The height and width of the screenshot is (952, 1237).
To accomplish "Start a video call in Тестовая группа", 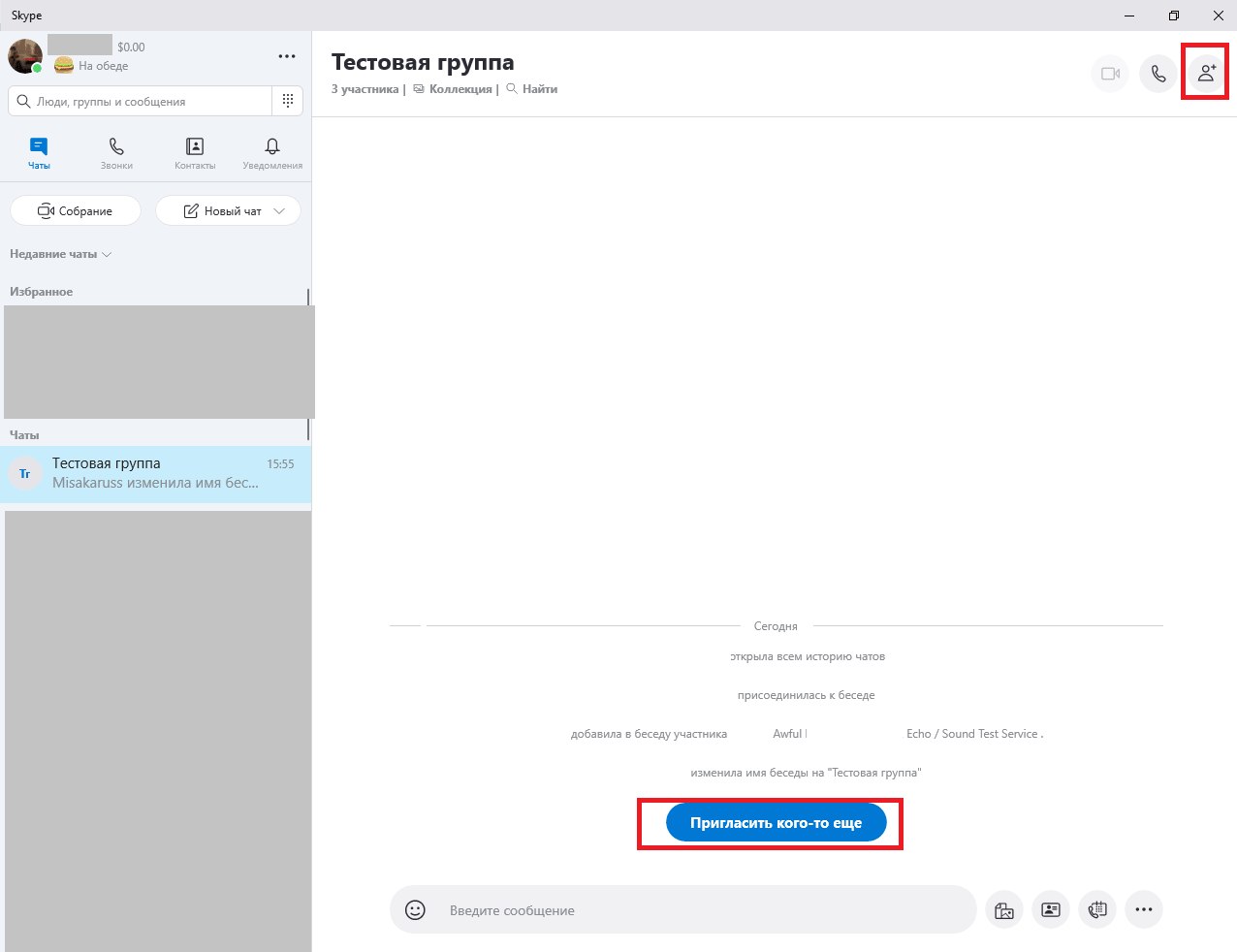I will 1110,74.
